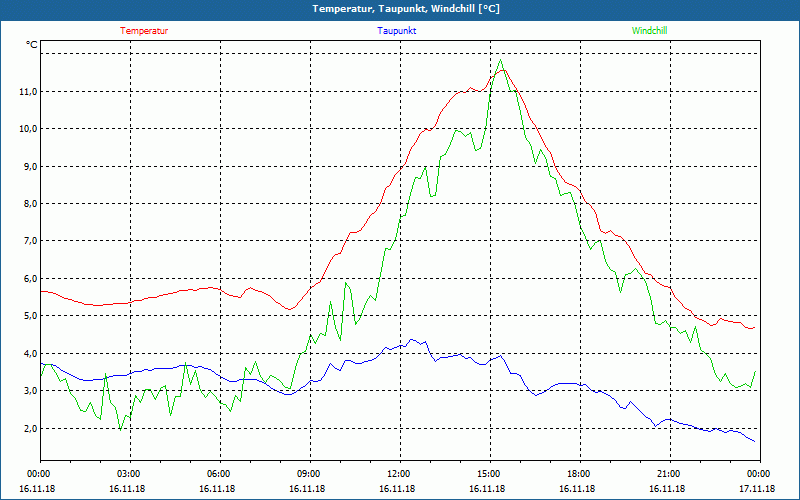Select the 6,0 y-axis value label

click(27, 279)
